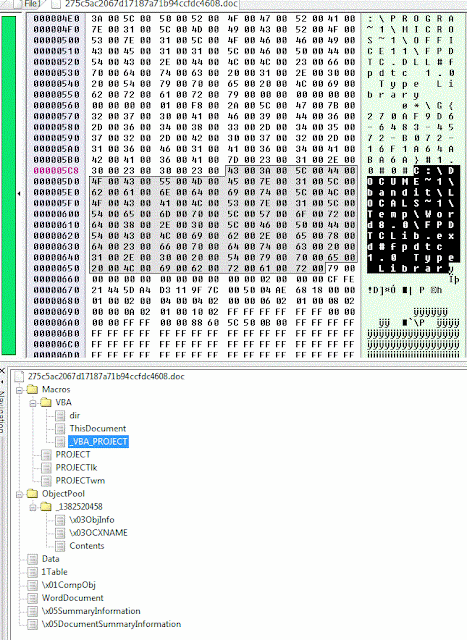This screenshot has width=467, height=640.
Task: Collapse the _1382520458 folder expander
Action: click(x=33, y=507)
